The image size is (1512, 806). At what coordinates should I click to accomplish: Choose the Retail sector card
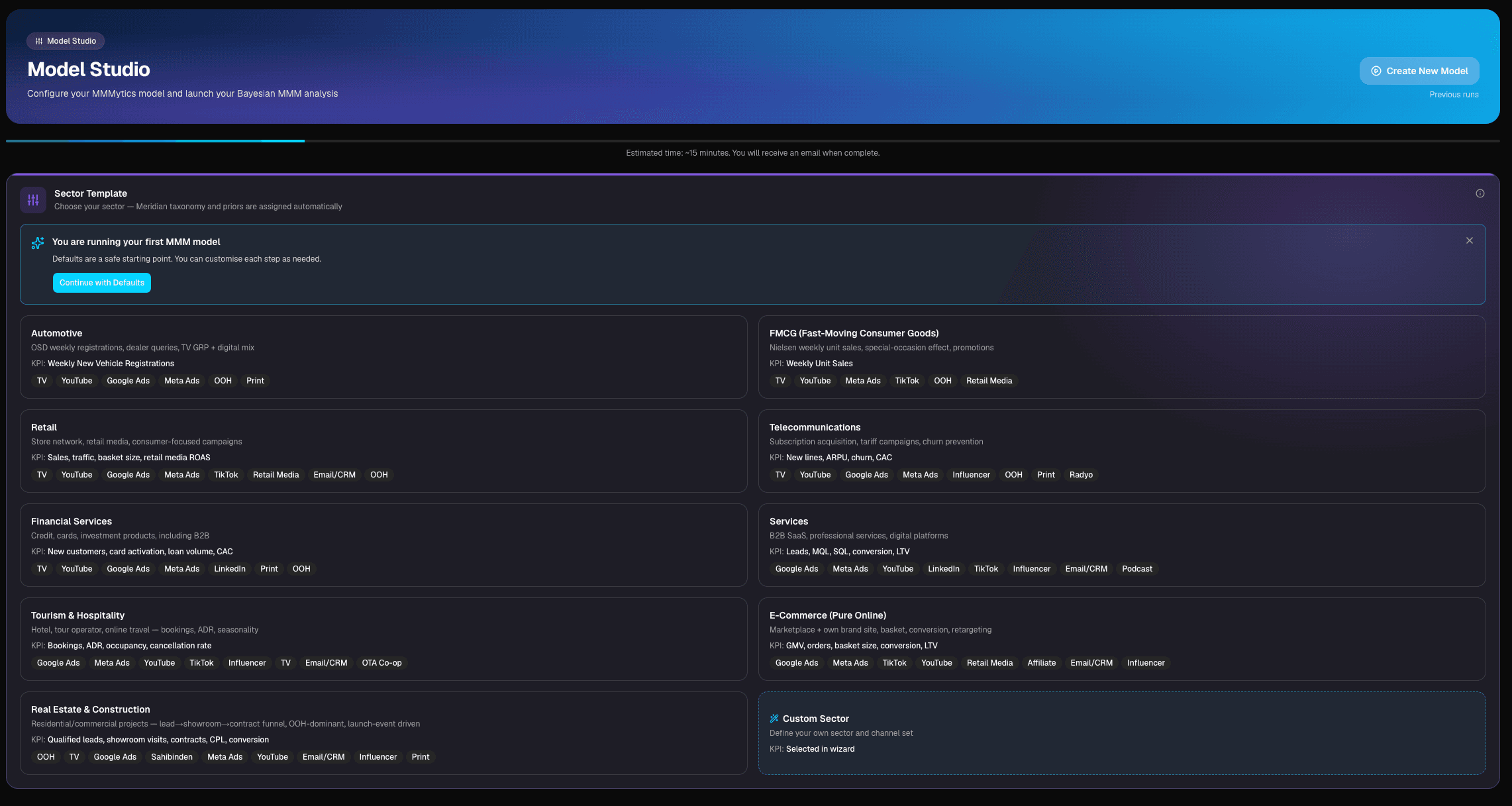383,451
